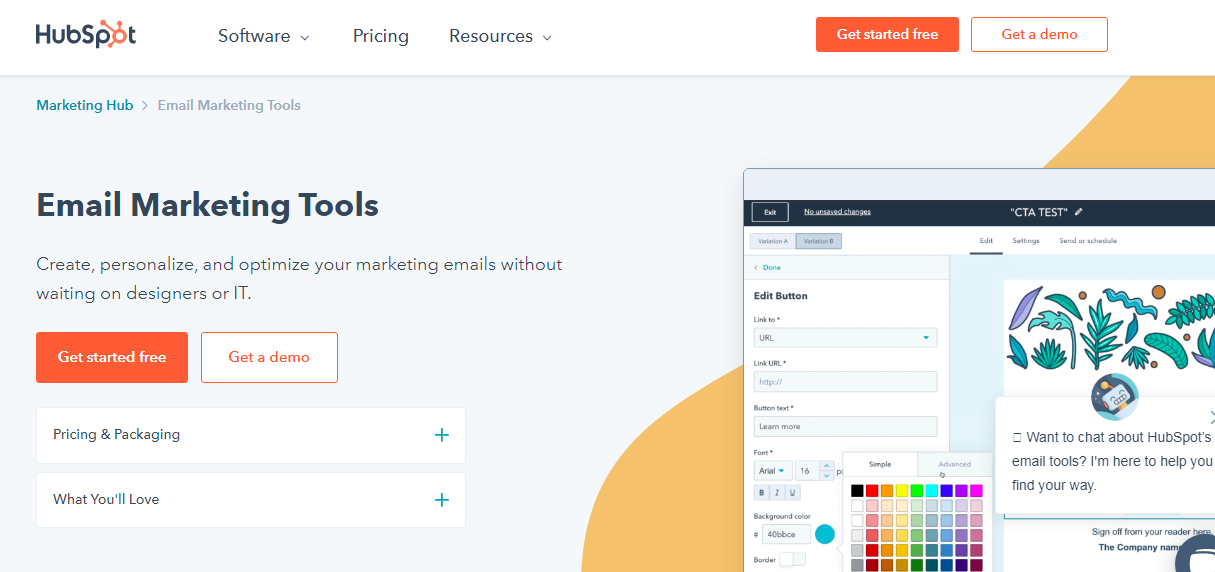Toggle underline formatting

[793, 492]
